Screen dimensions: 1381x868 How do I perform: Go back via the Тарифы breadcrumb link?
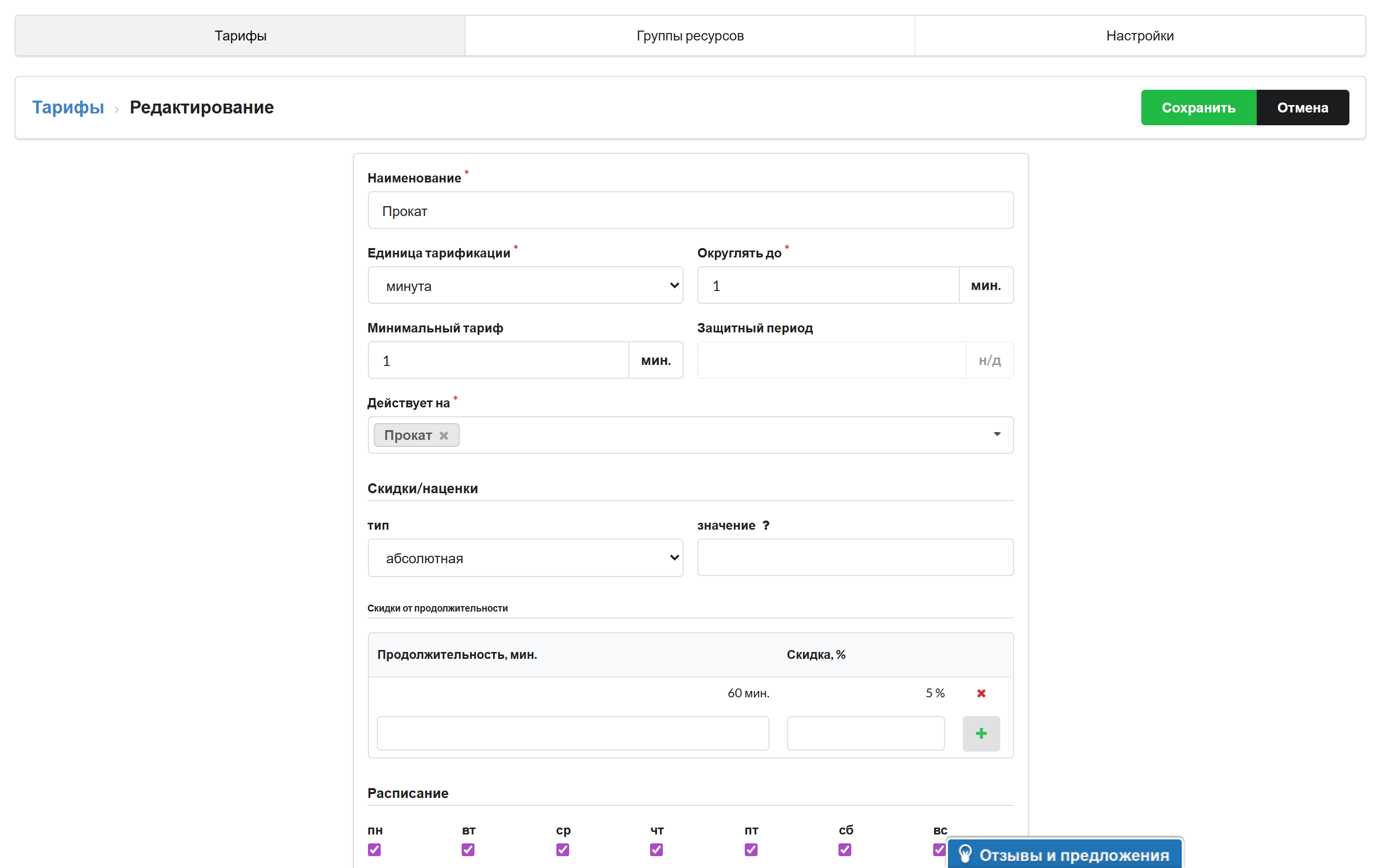coord(68,107)
